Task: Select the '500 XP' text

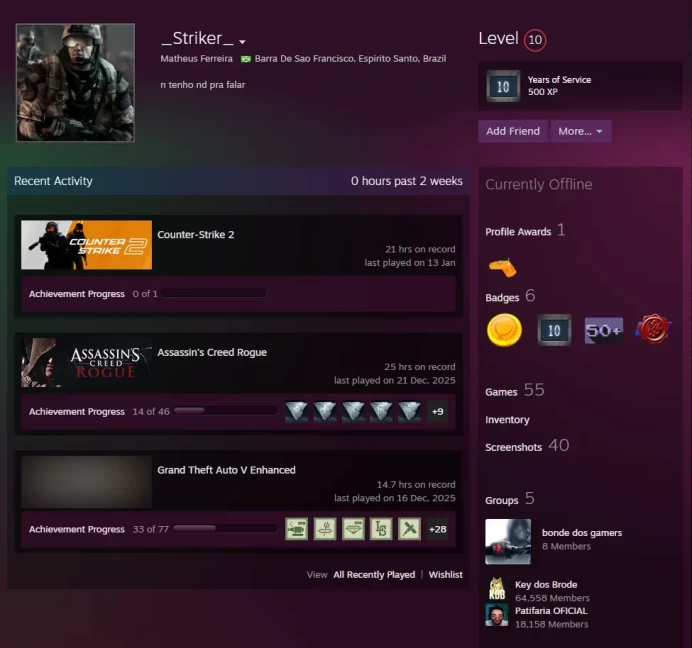Action: (x=543, y=92)
